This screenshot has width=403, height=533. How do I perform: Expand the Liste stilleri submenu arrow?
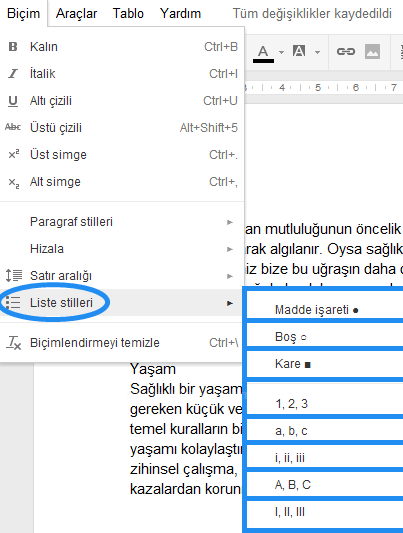(x=230, y=303)
